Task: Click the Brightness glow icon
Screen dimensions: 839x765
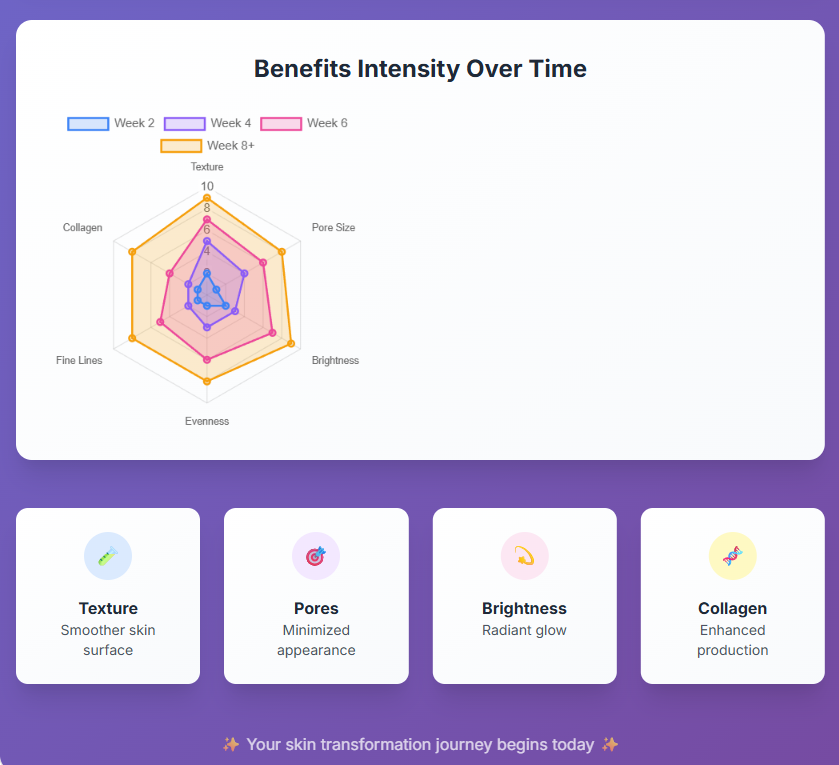Action: pos(525,556)
